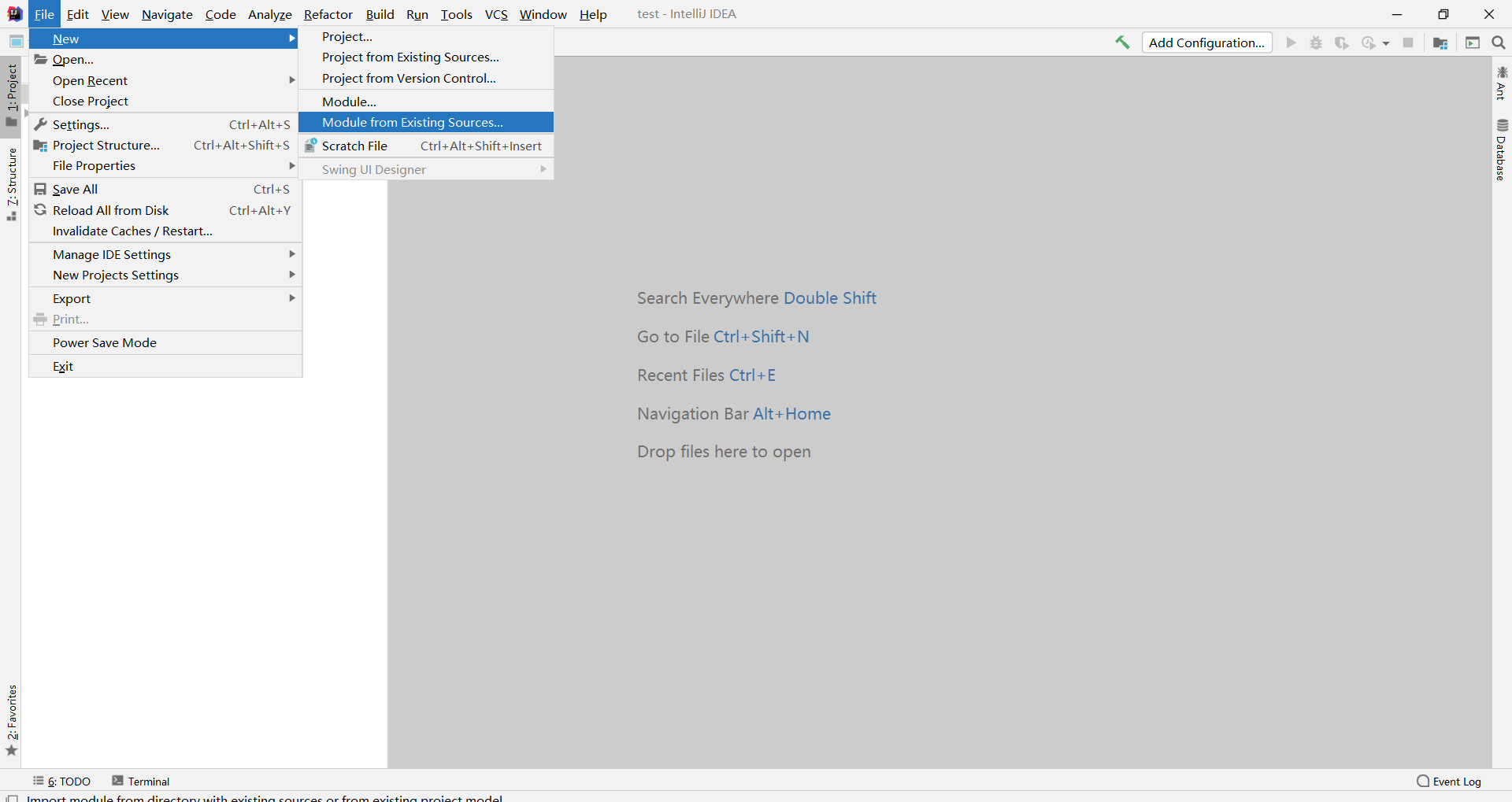Click the project view icon under File menu
Screen dimensions: 1512x802
(16, 42)
